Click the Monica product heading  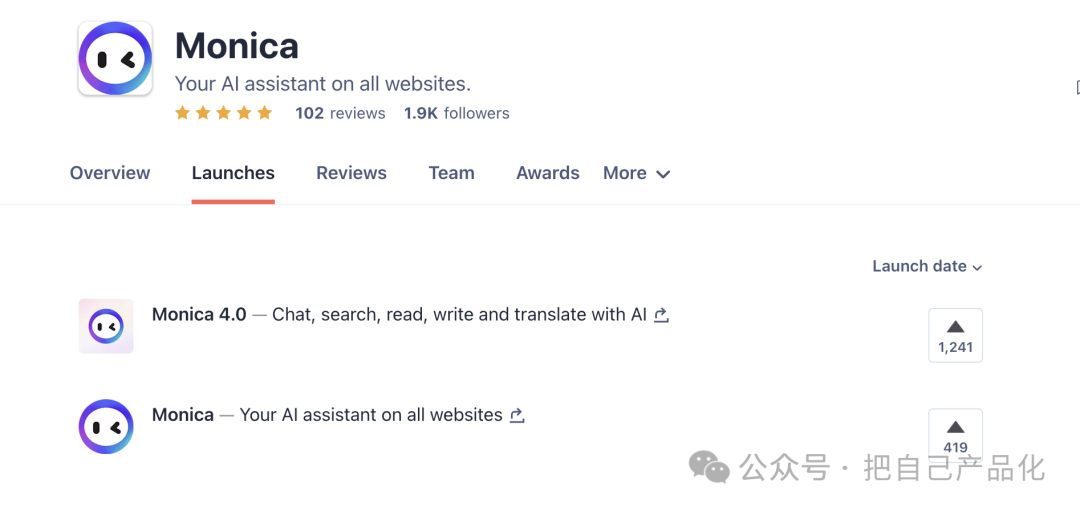(237, 46)
